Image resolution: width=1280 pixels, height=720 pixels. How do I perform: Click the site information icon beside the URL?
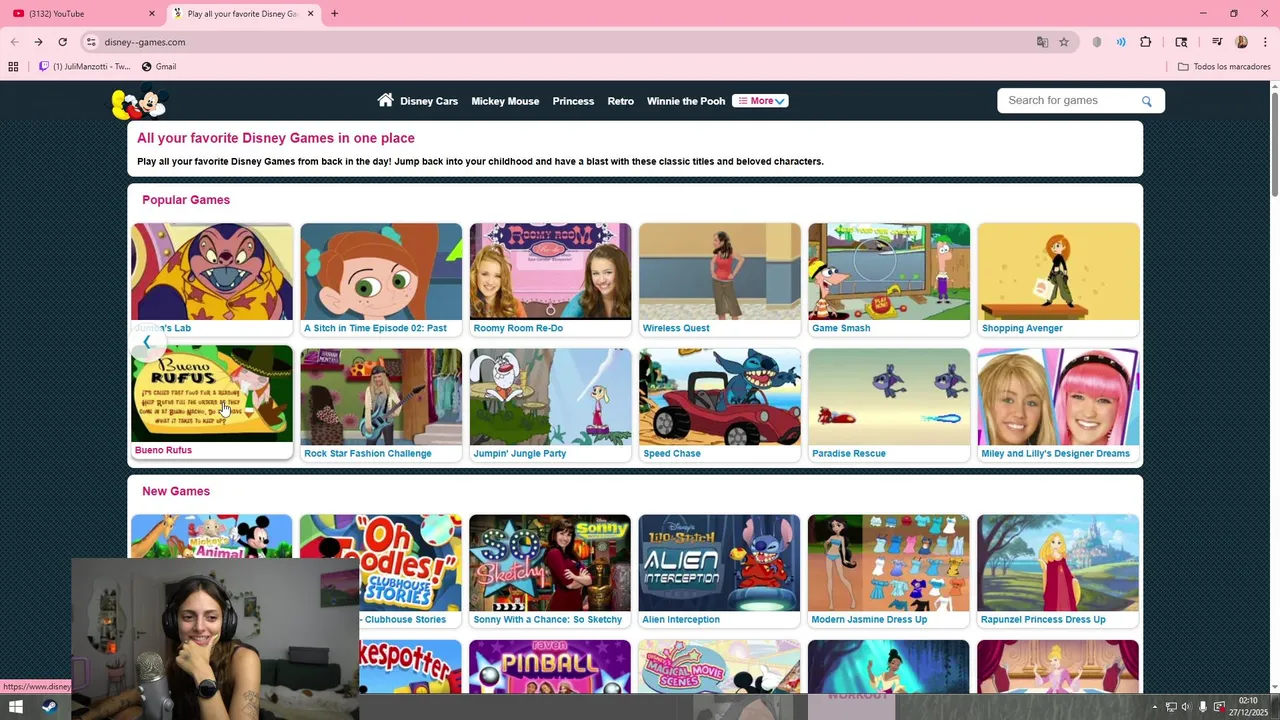[x=91, y=42]
